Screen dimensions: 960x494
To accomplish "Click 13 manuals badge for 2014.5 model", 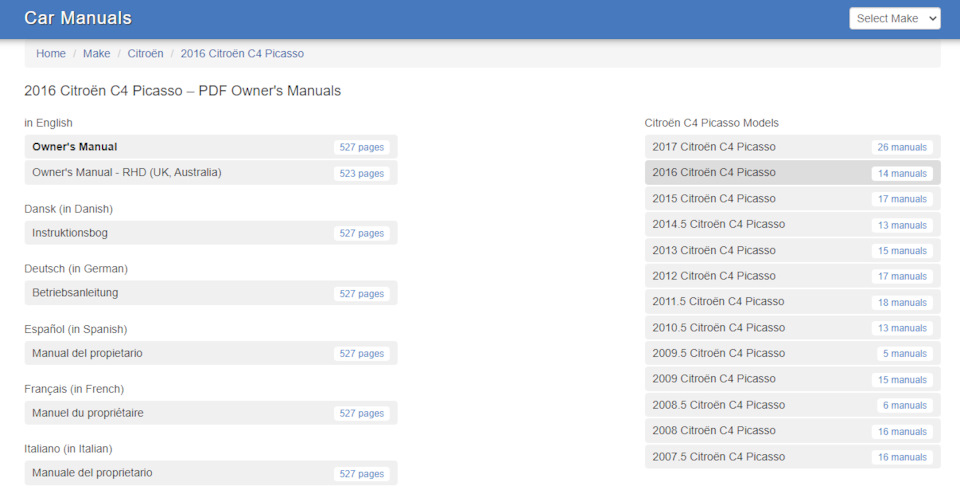I will pos(902,225).
